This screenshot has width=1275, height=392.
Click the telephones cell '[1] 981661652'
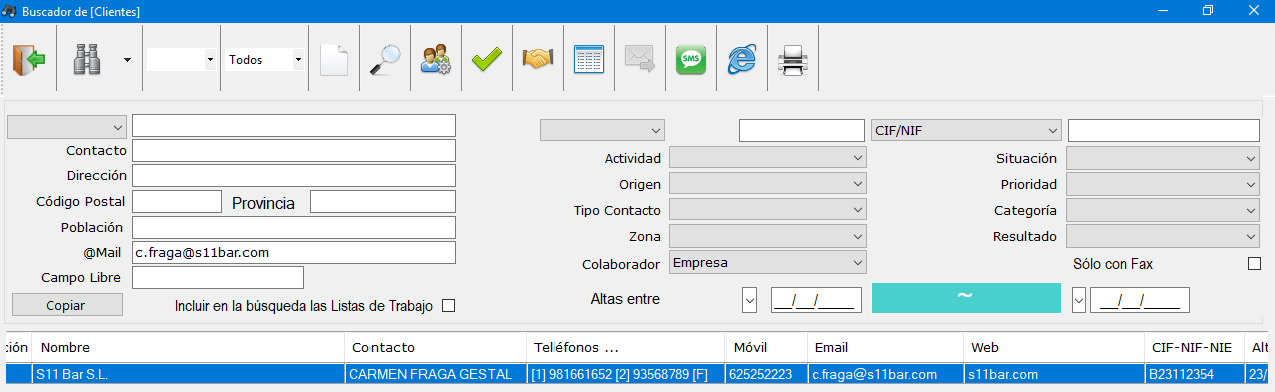(x=626, y=375)
